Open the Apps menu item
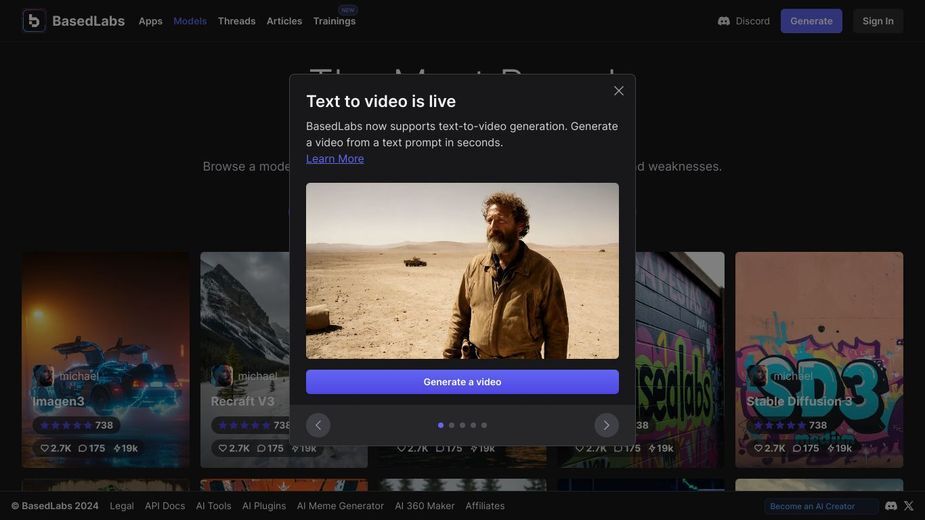The width and height of the screenshot is (925, 520). coord(150,21)
